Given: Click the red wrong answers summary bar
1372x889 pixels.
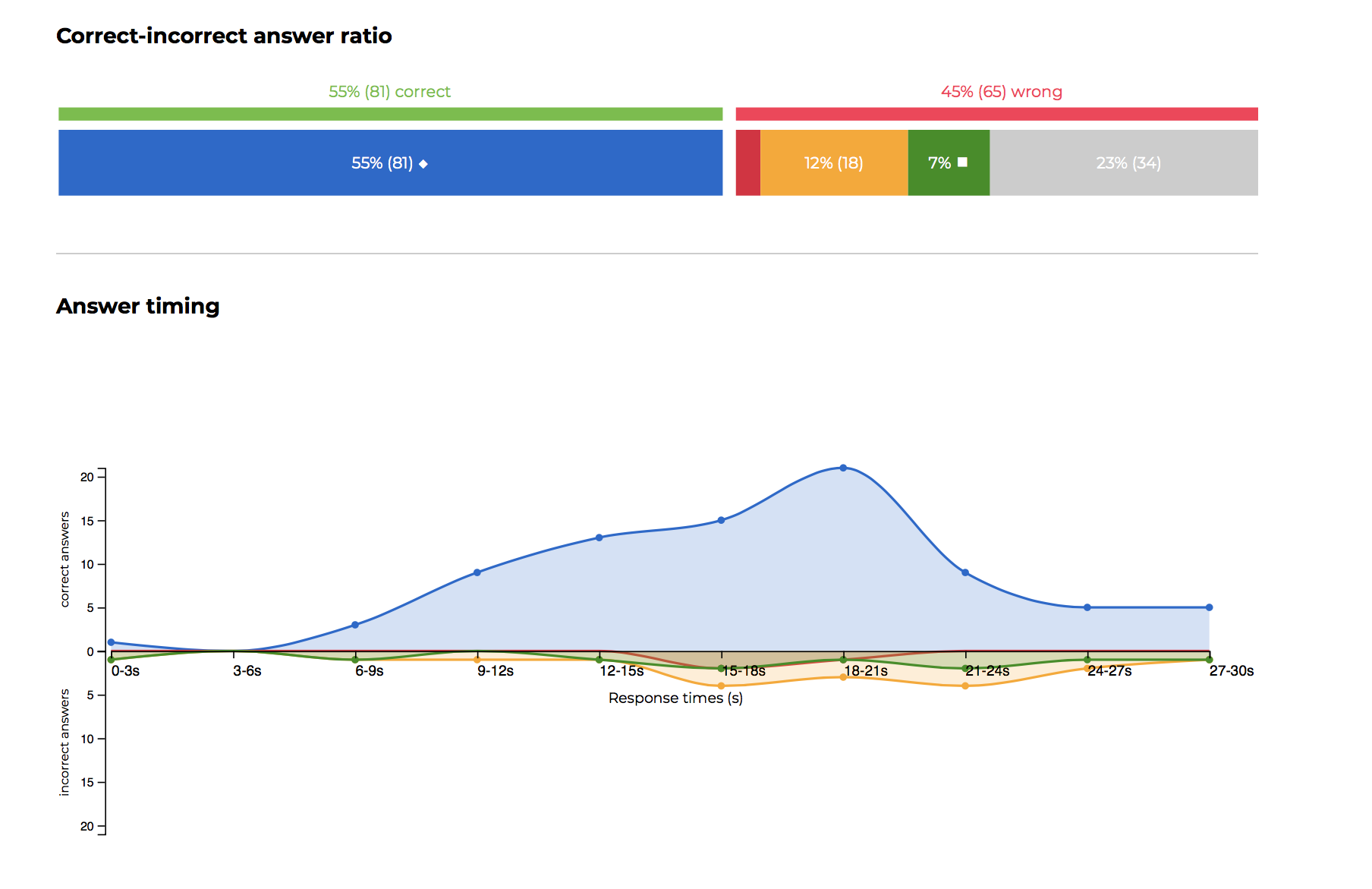Looking at the screenshot, I should point(996,114).
